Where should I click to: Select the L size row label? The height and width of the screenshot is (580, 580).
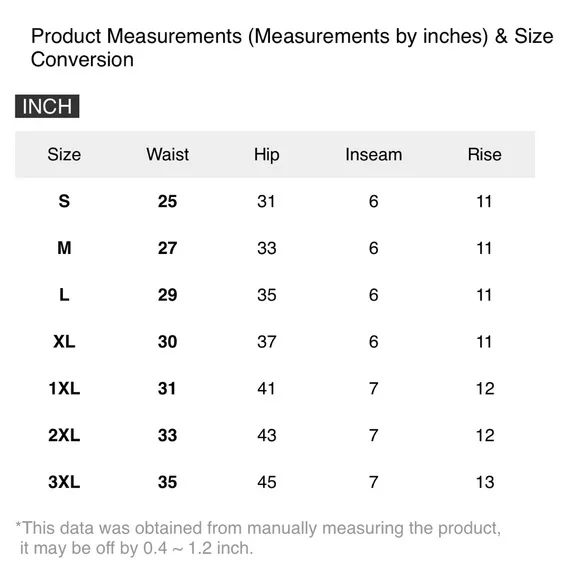pos(64,295)
